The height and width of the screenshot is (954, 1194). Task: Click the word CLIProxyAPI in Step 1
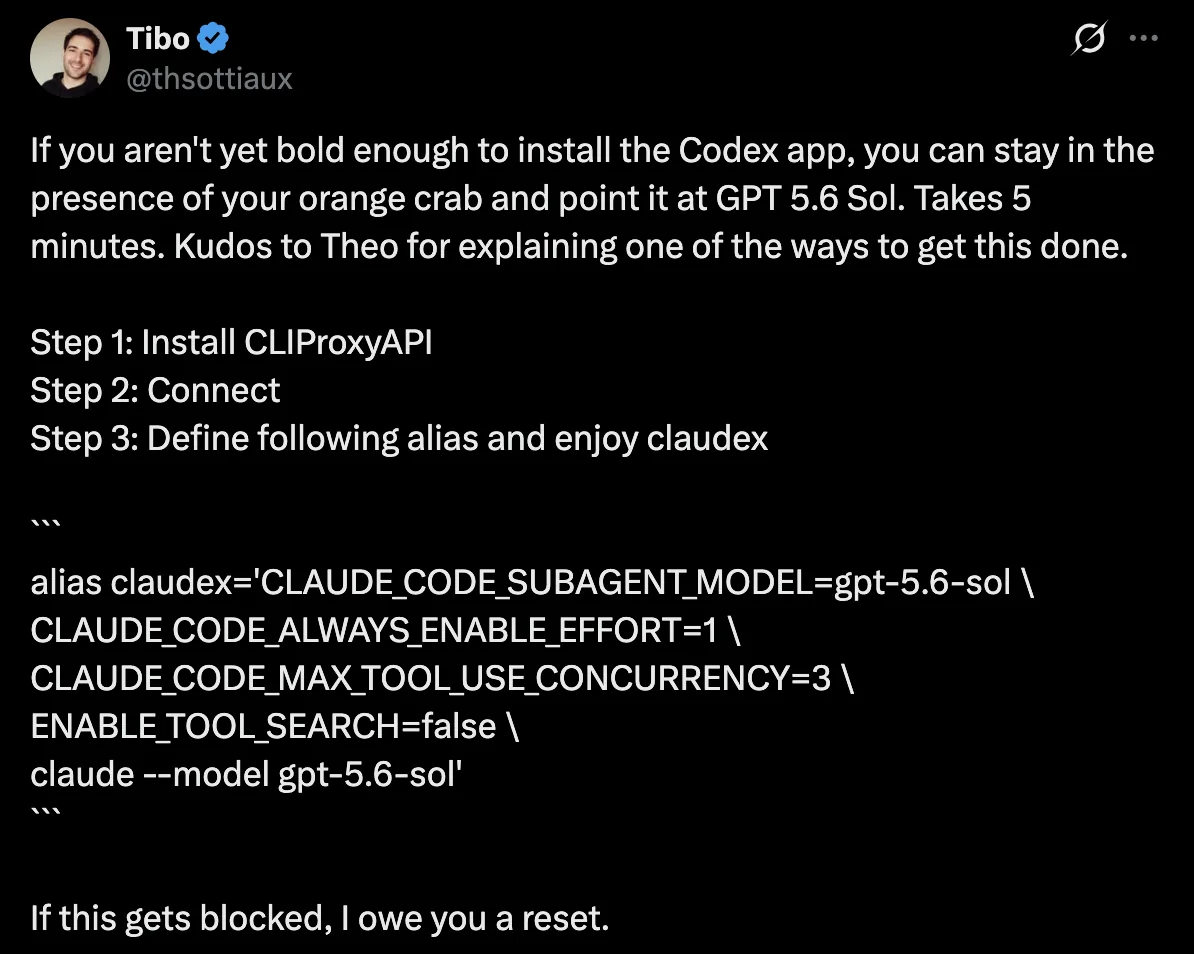tap(338, 343)
